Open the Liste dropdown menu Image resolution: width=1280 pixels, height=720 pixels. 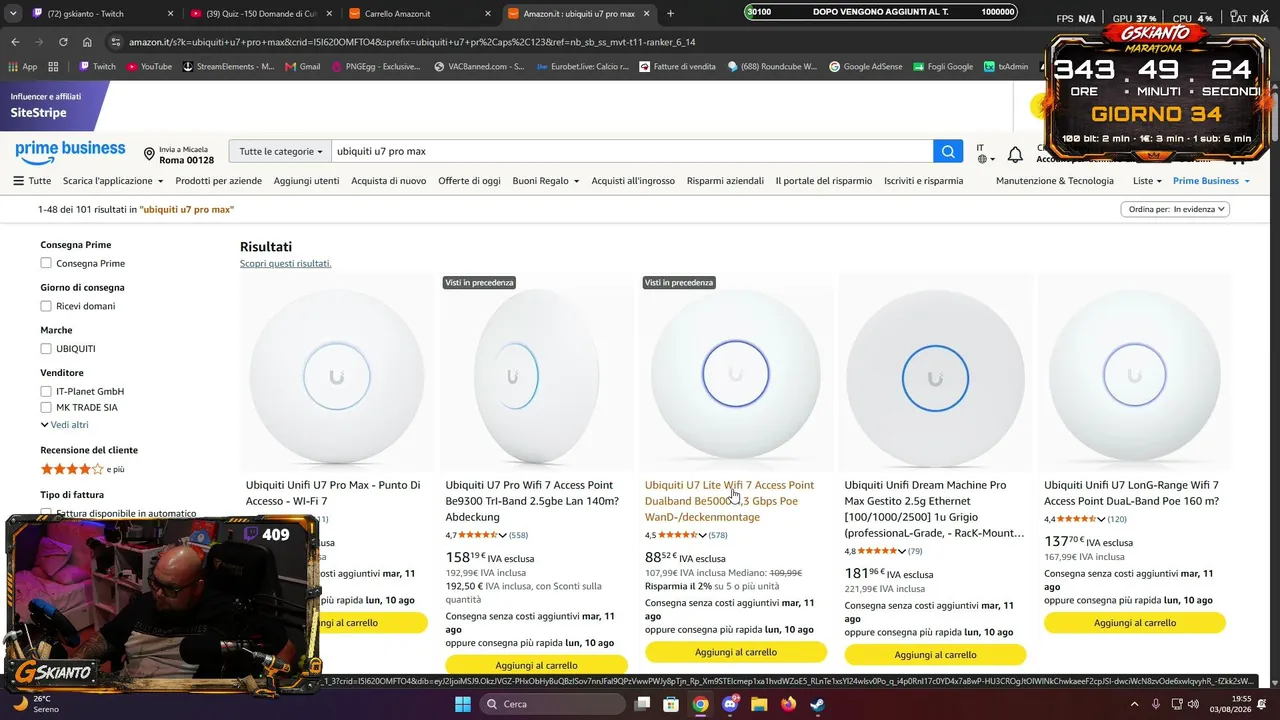[1147, 181]
